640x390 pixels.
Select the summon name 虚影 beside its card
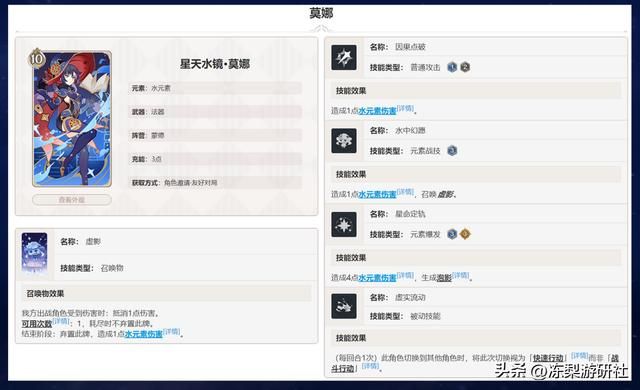click(93, 242)
